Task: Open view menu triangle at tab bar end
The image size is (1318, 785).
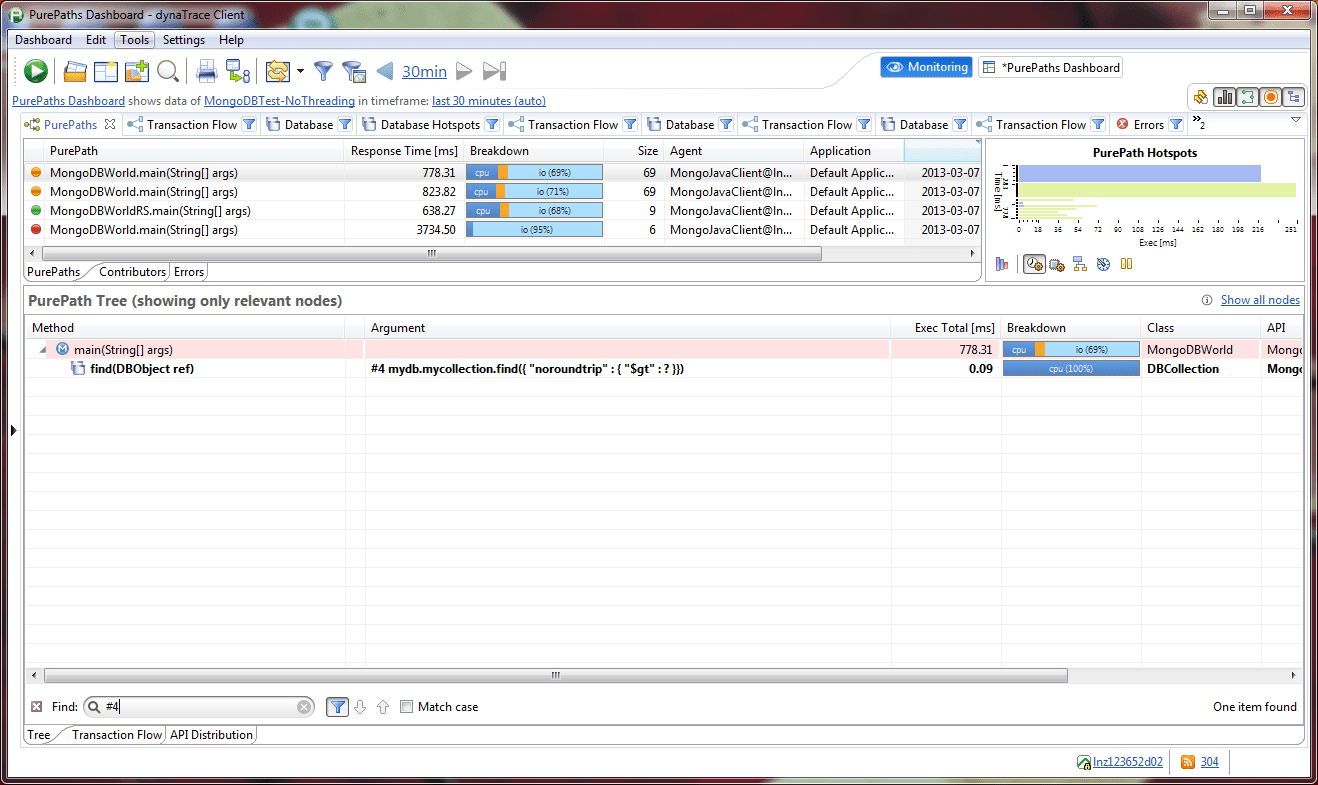Action: pos(1296,120)
